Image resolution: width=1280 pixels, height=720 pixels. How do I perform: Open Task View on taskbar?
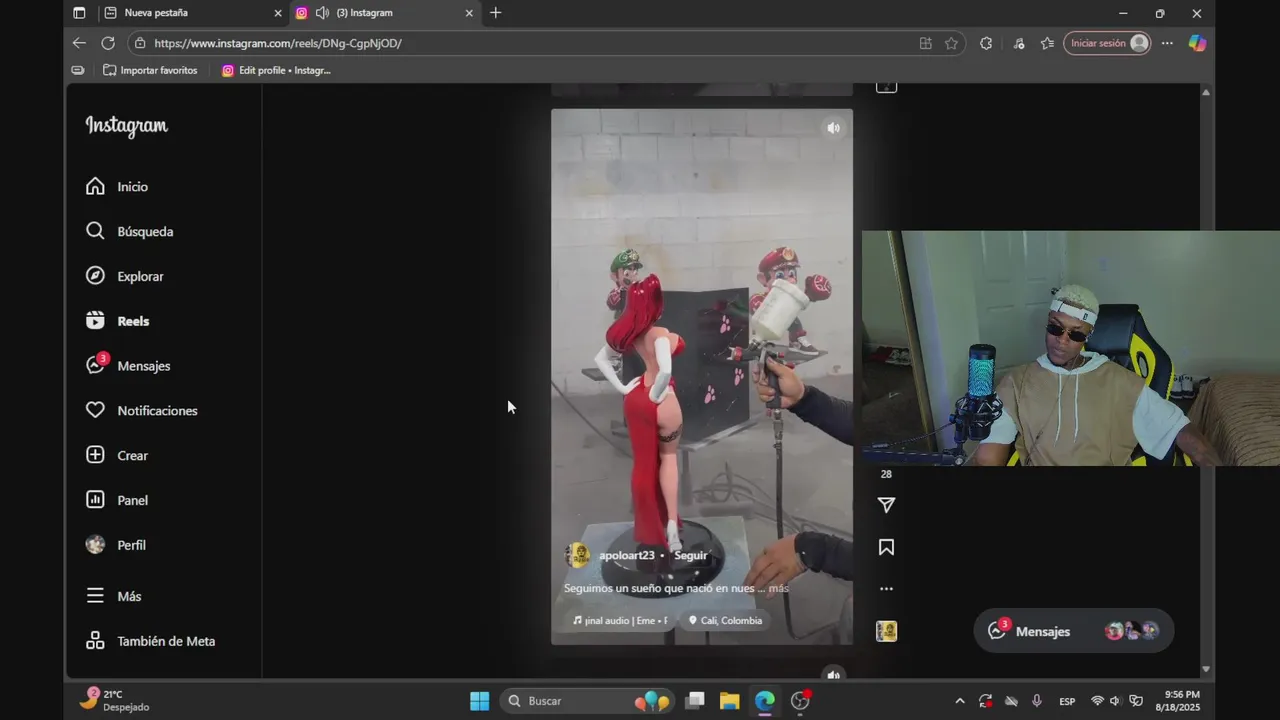click(695, 701)
